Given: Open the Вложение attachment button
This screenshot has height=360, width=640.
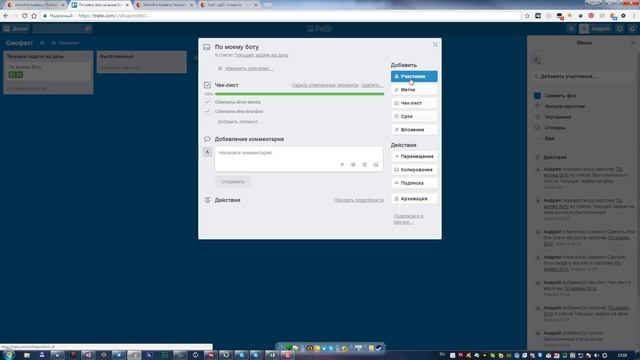Looking at the screenshot, I should pyautogui.click(x=414, y=130).
